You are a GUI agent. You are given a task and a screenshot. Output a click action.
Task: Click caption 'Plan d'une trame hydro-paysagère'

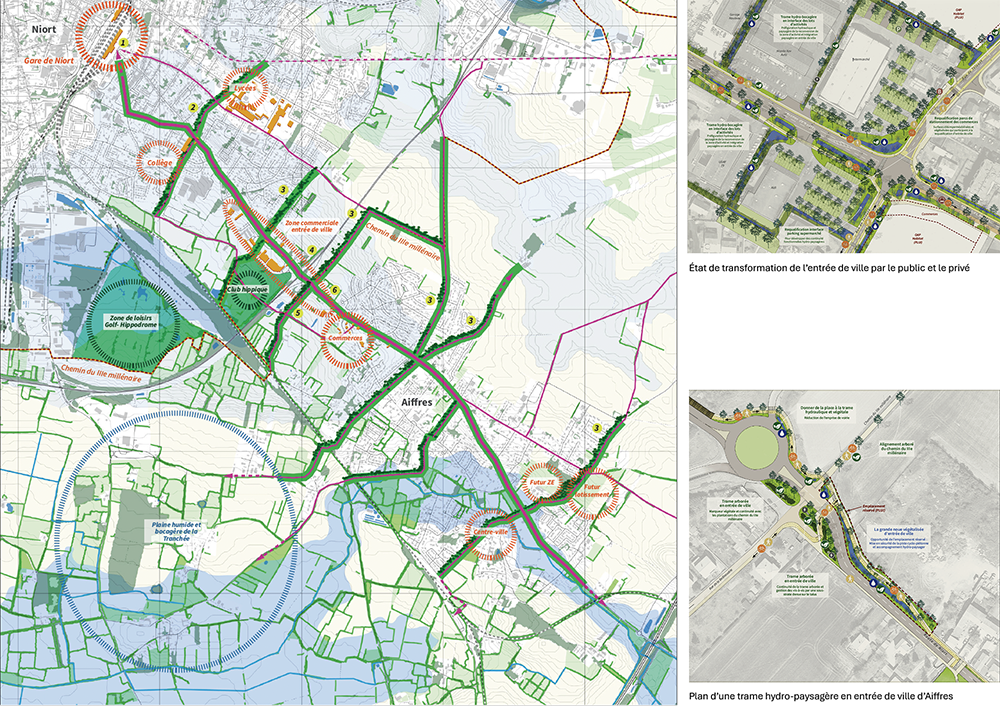point(821,696)
